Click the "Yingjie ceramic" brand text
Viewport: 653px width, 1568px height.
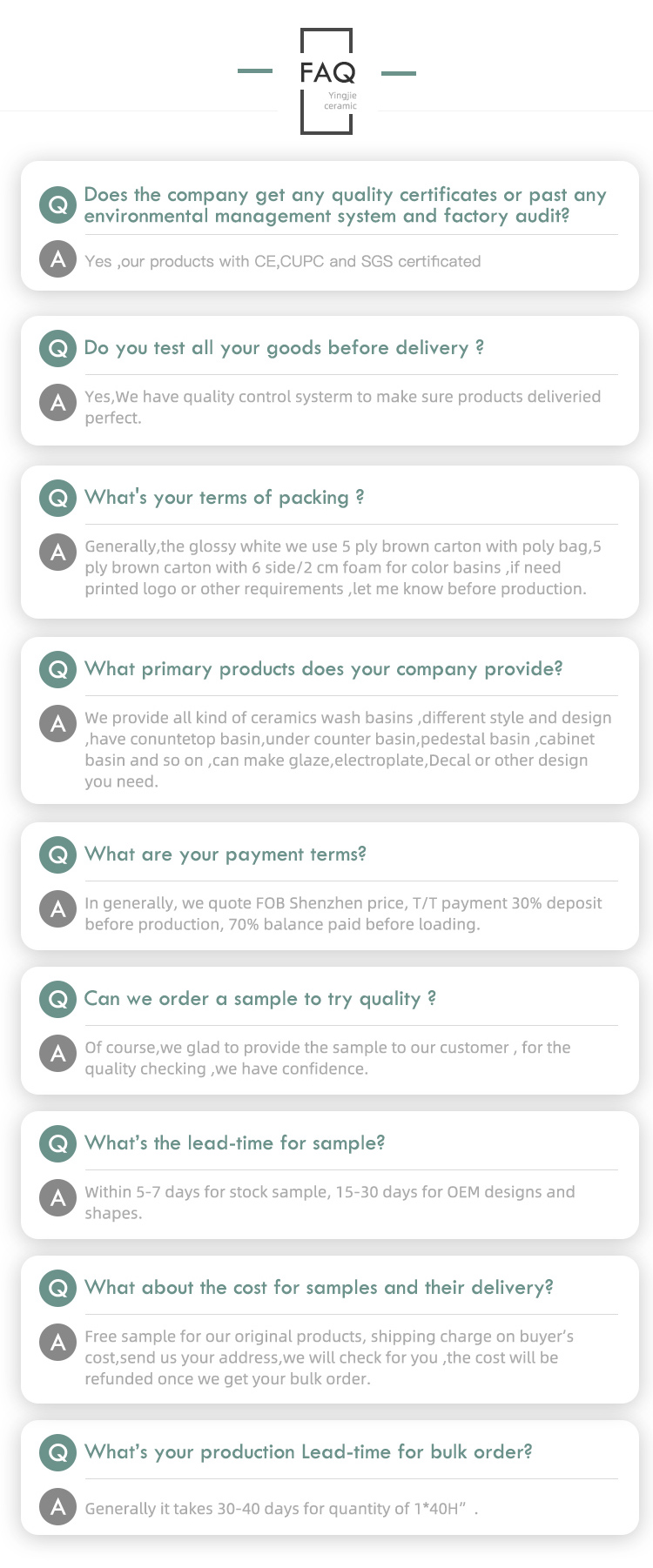click(341, 101)
